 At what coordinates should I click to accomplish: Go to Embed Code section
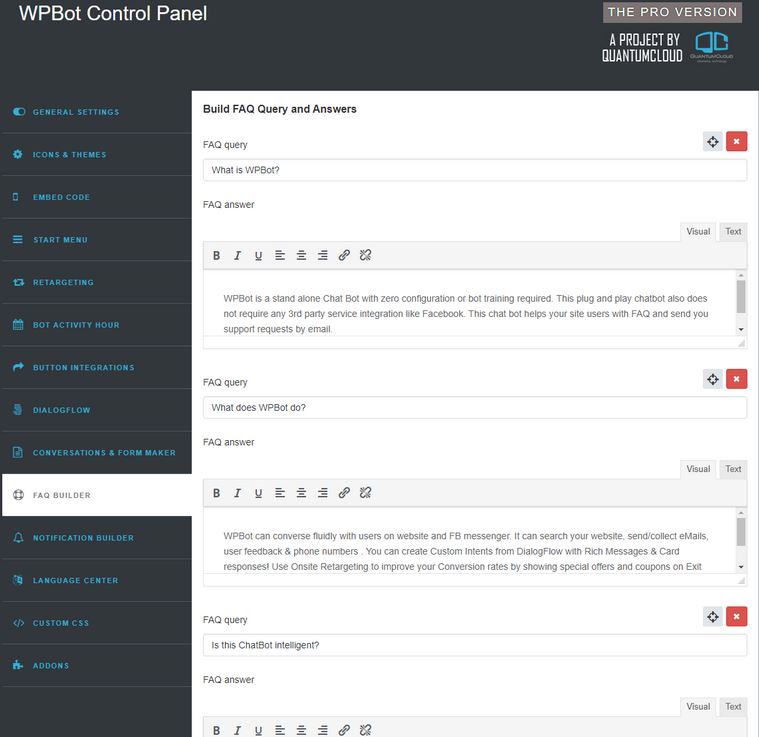(x=97, y=197)
